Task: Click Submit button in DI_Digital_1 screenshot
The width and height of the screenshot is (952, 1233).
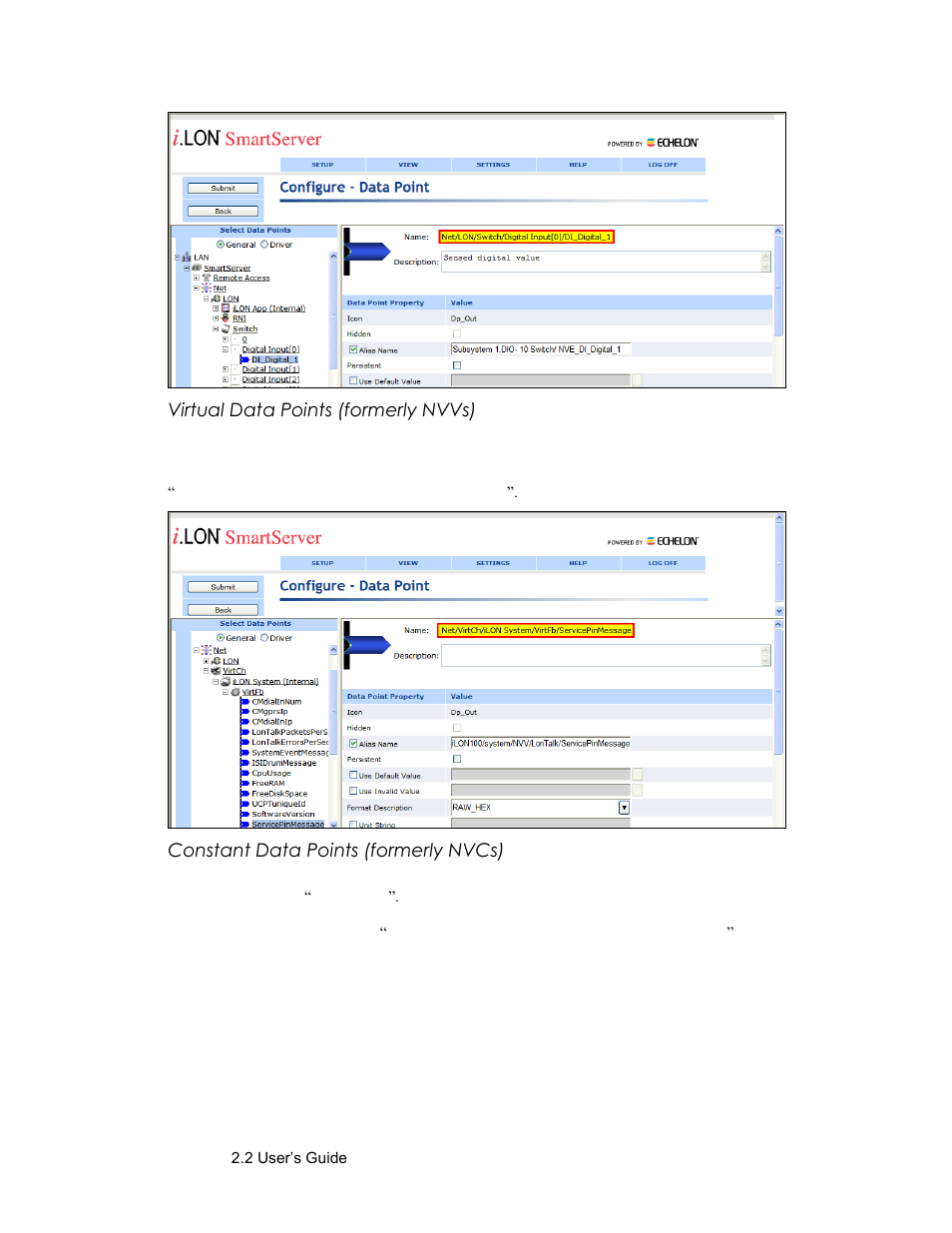Action: (x=224, y=188)
